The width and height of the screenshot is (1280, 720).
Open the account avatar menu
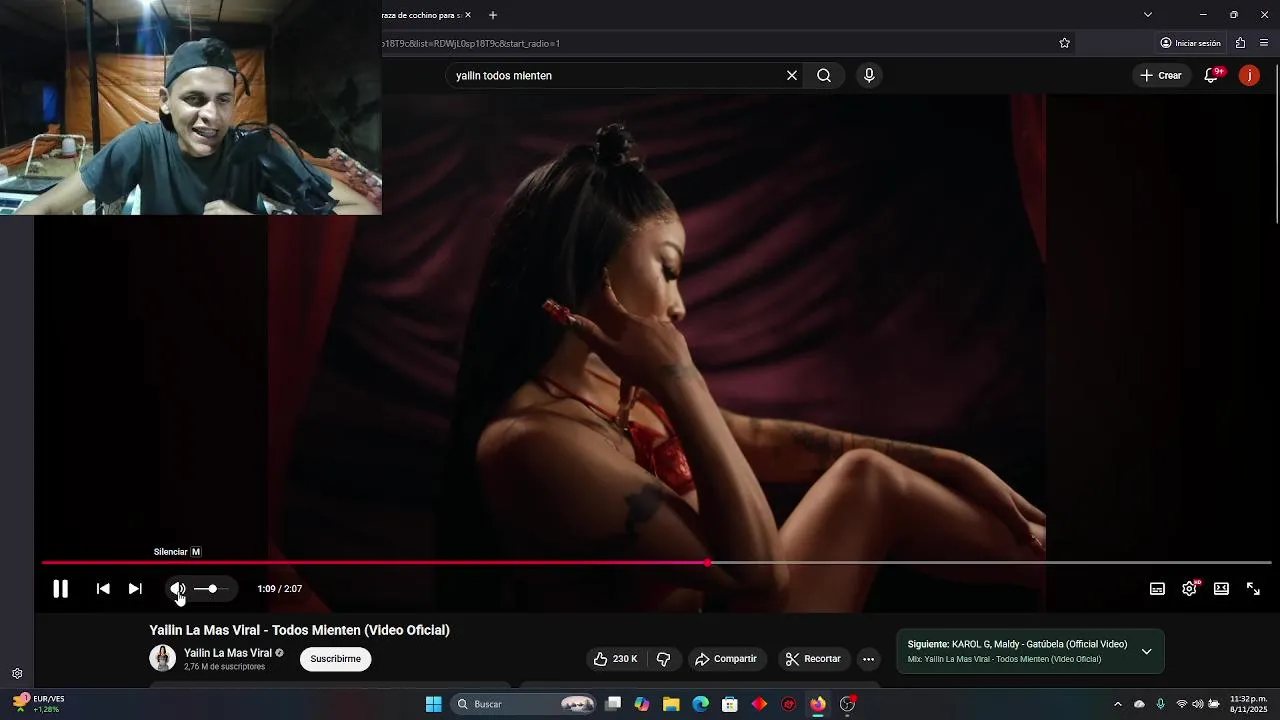coord(1249,75)
